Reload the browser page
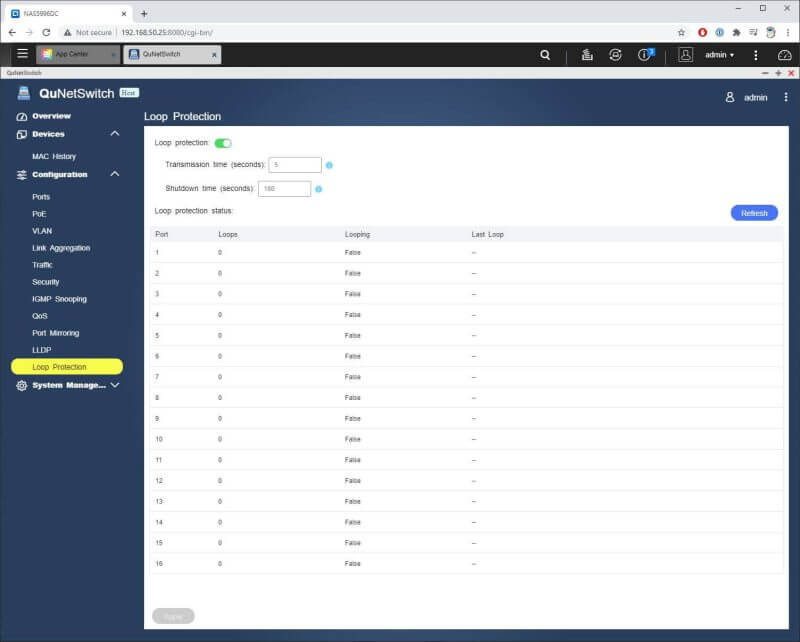The width and height of the screenshot is (800, 642). 46,33
